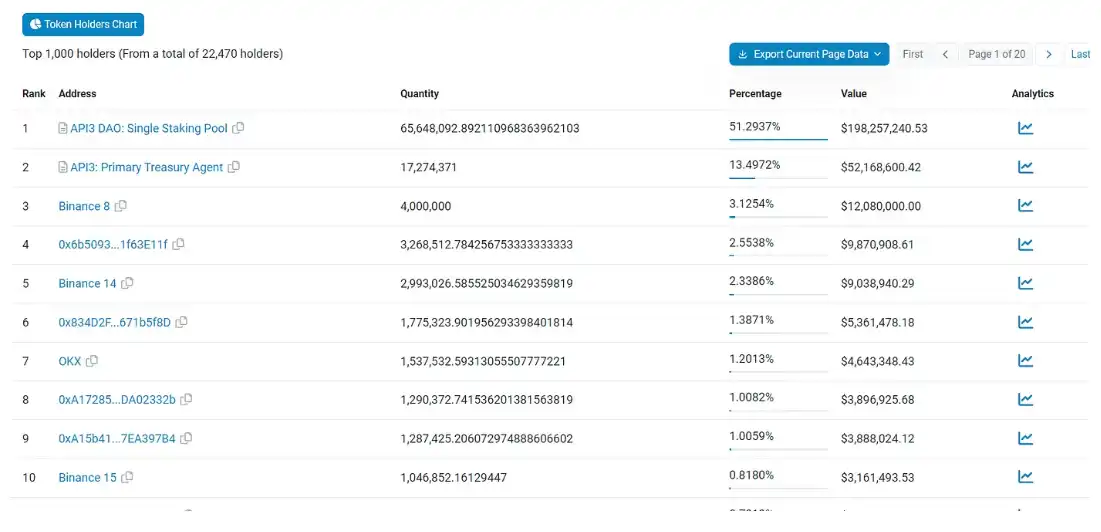Copy the 0x6b5093...1f63E11f address
Viewport: 1101px width, 532px height.
tap(179, 245)
